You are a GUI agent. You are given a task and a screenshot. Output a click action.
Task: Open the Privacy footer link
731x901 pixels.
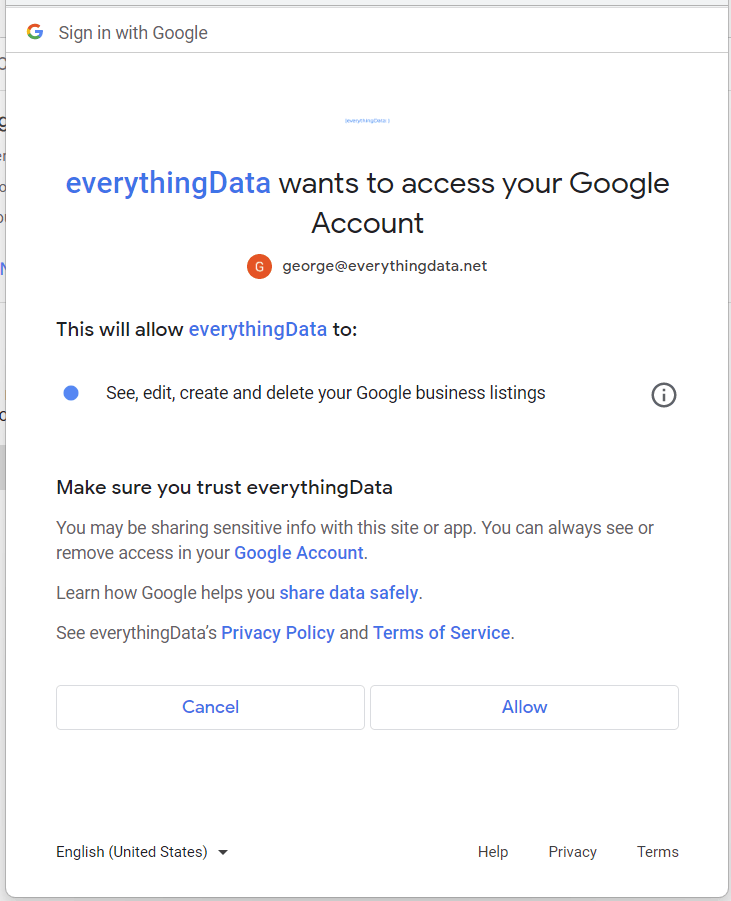572,852
